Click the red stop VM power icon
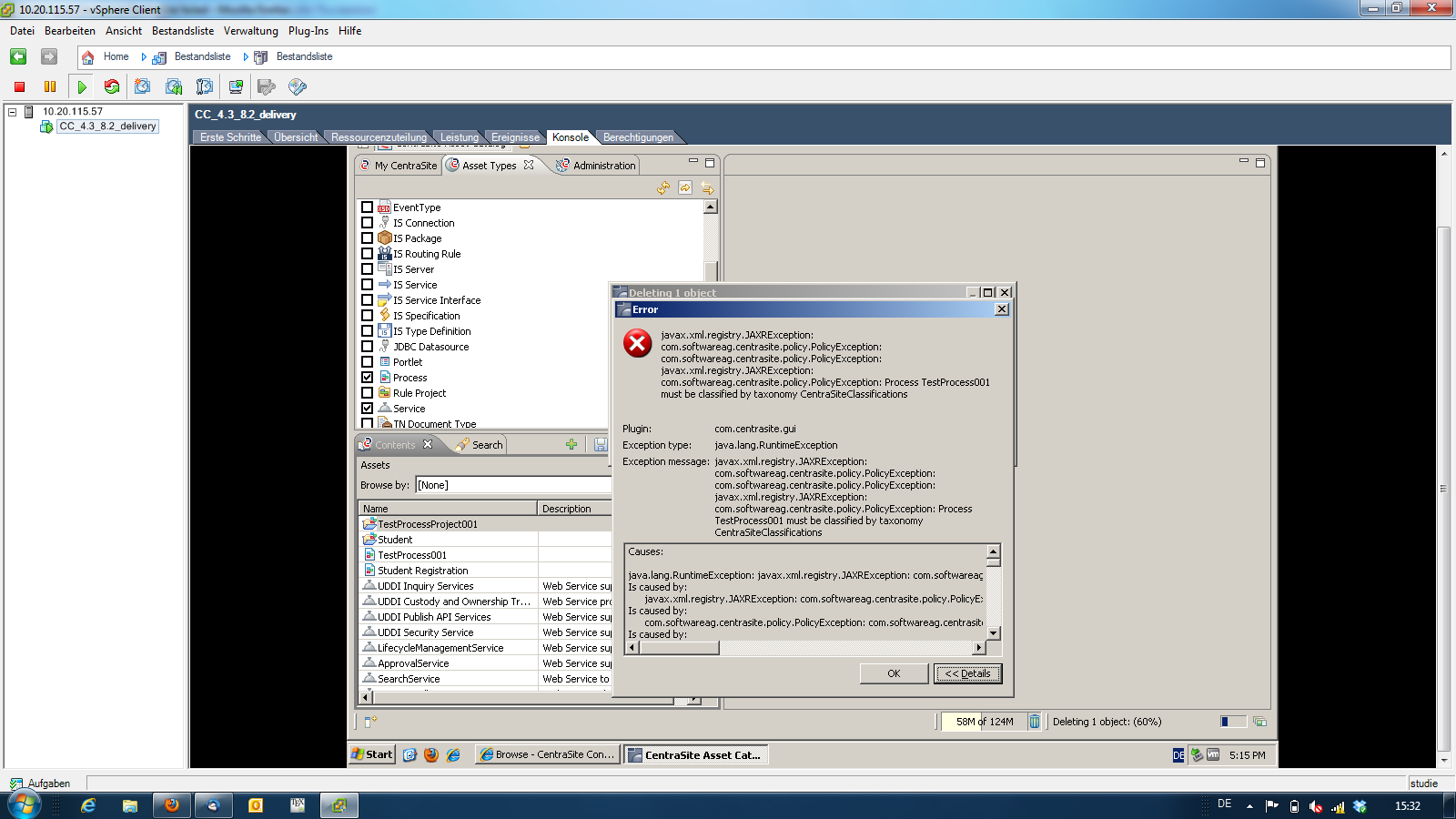 click(x=19, y=86)
